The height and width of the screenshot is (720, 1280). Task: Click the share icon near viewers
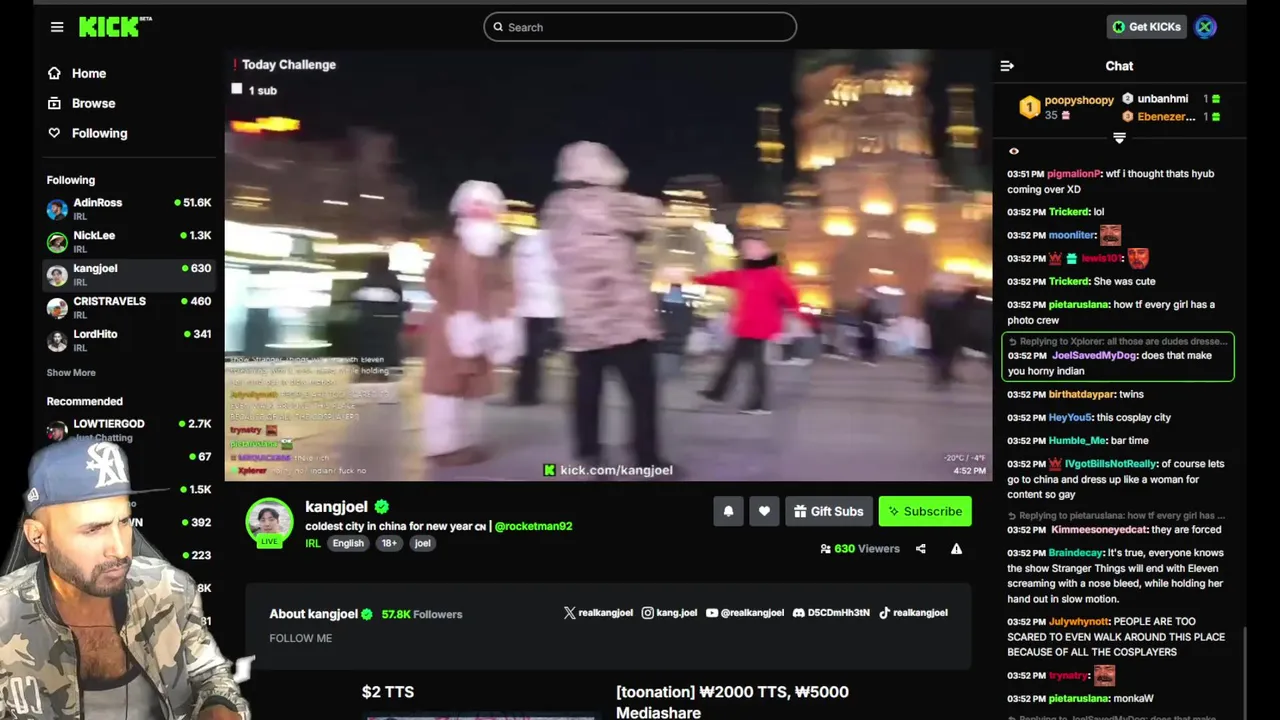[920, 548]
